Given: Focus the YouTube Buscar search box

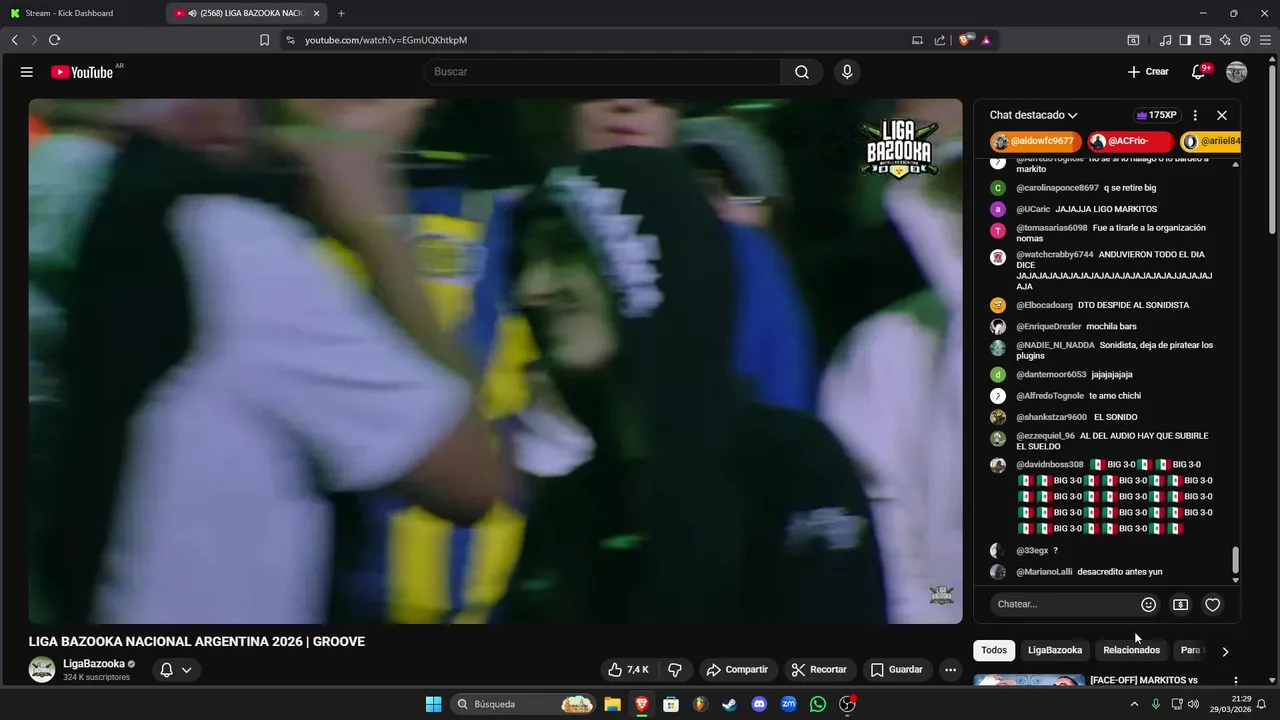Looking at the screenshot, I should 601,72.
